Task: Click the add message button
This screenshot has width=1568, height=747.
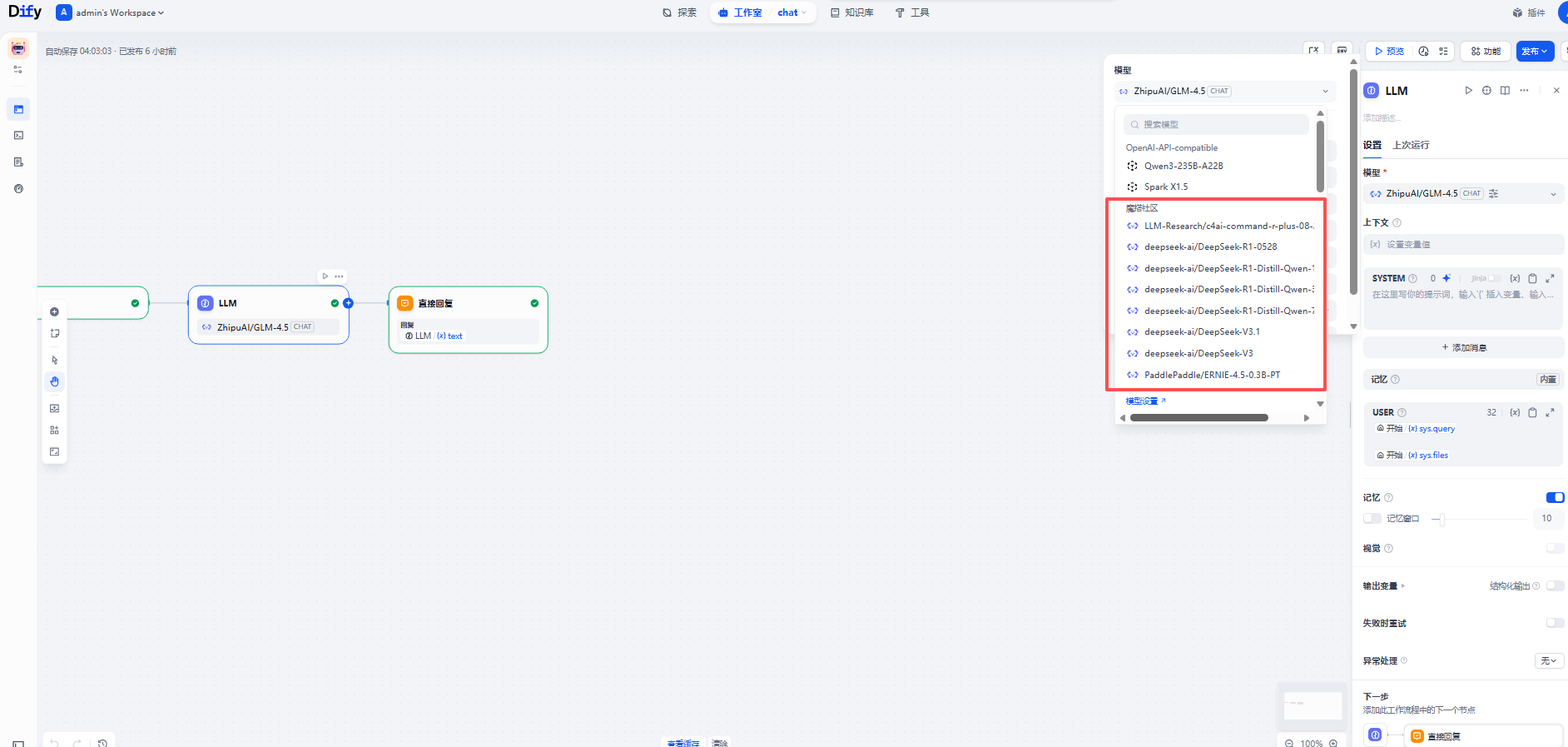Action: point(1463,347)
